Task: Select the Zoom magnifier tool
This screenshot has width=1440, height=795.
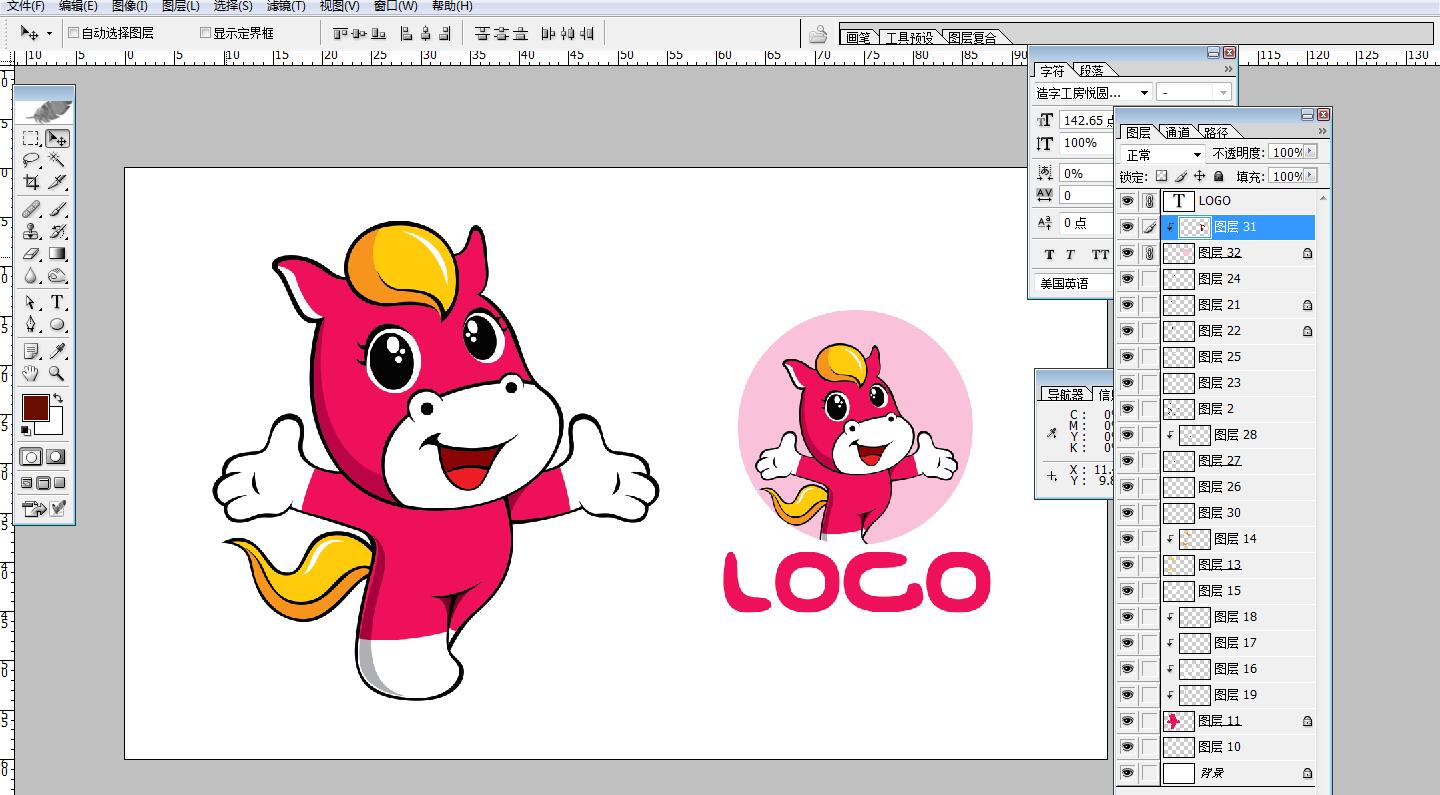Action: click(57, 373)
